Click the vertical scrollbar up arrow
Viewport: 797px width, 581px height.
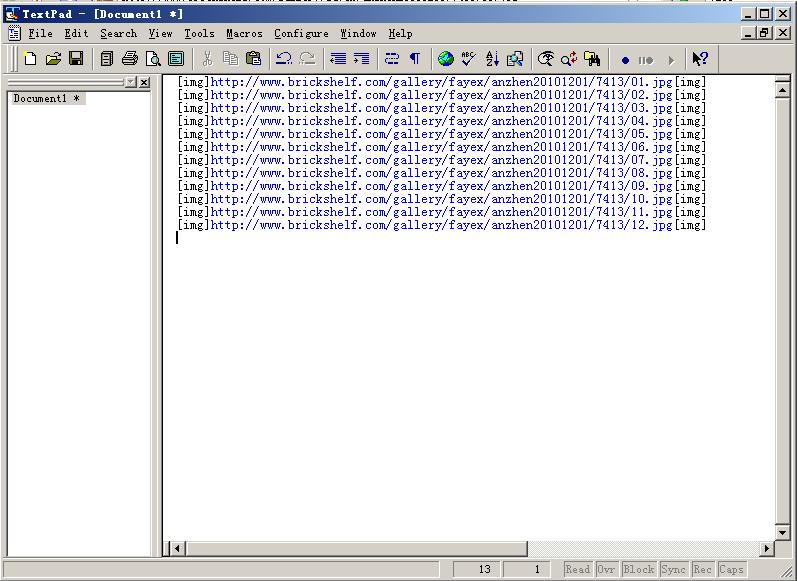782,90
